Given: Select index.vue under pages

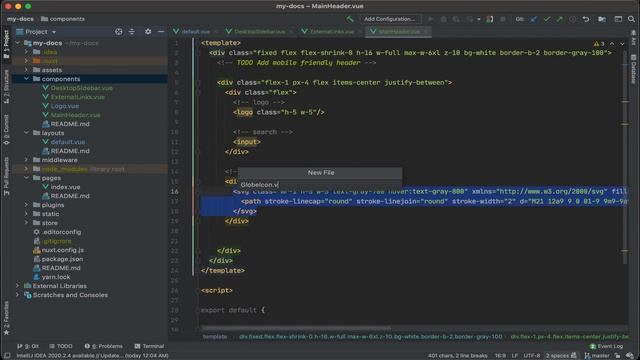Looking at the screenshot, I should (x=65, y=187).
